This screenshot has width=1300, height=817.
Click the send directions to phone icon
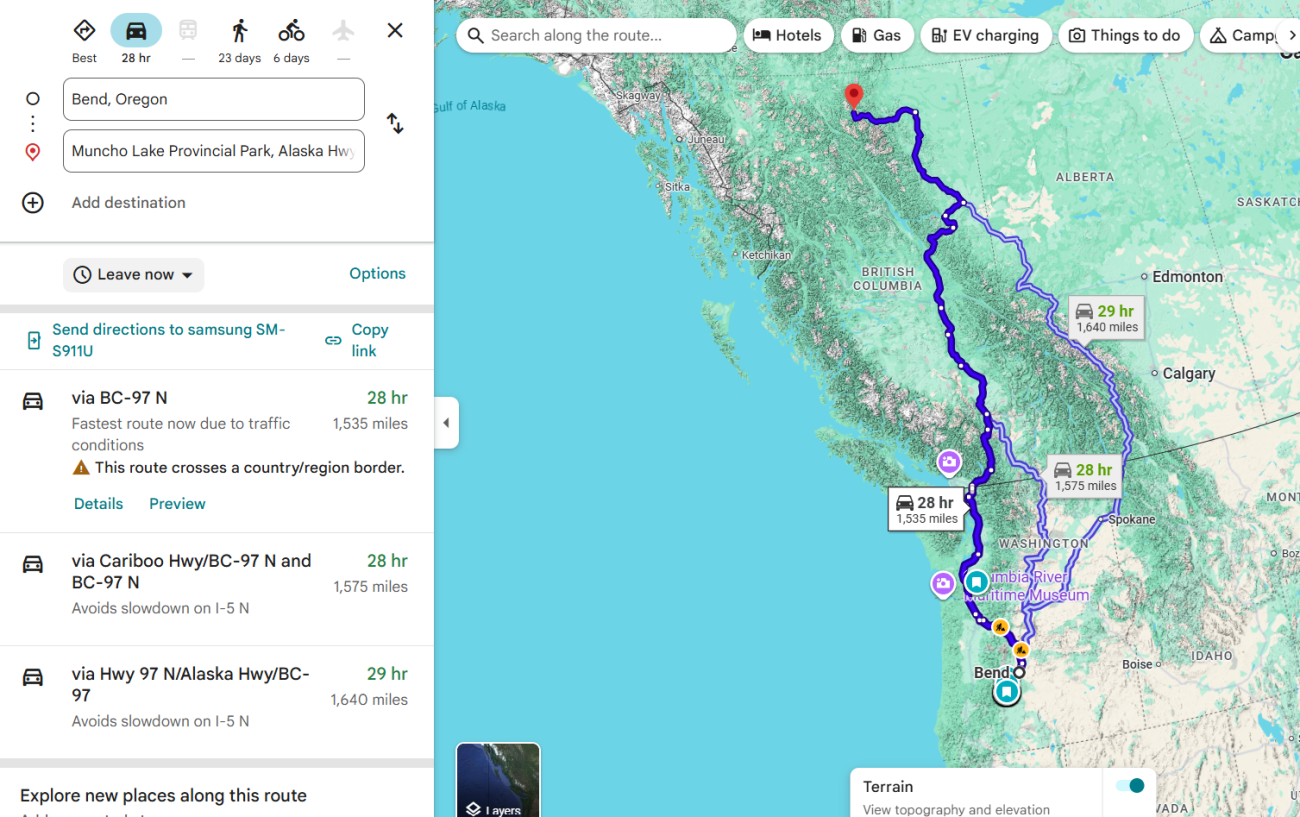click(34, 341)
